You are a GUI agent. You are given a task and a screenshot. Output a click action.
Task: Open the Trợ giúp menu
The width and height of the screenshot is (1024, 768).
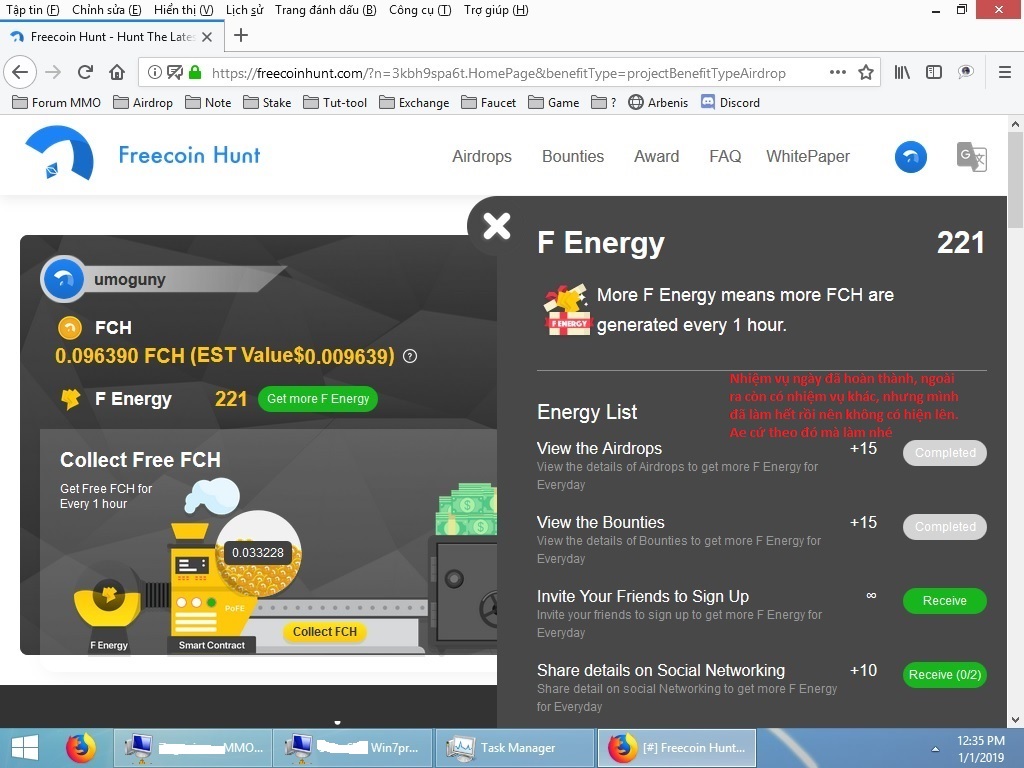496,10
